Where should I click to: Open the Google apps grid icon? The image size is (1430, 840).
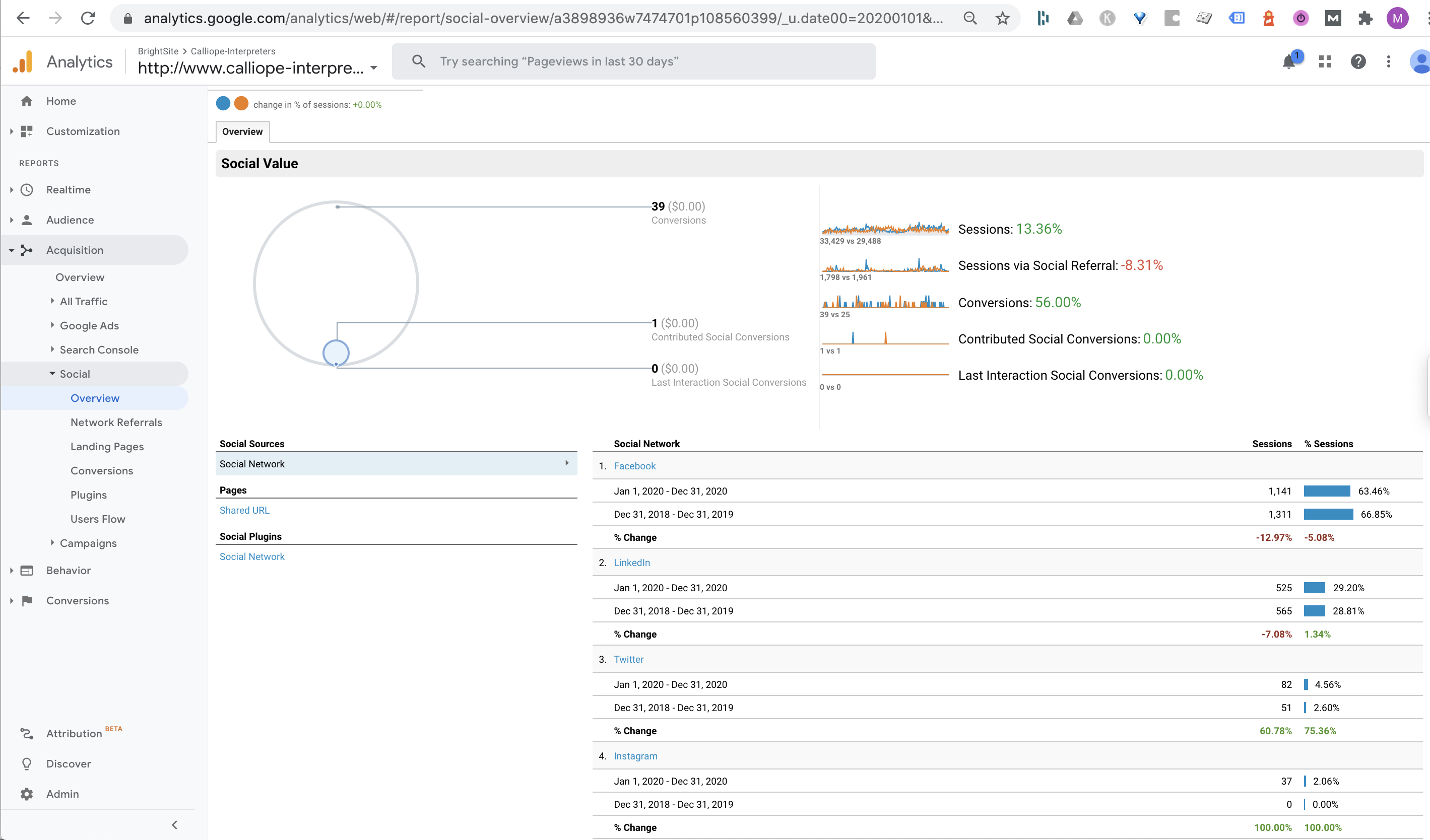pyautogui.click(x=1325, y=62)
